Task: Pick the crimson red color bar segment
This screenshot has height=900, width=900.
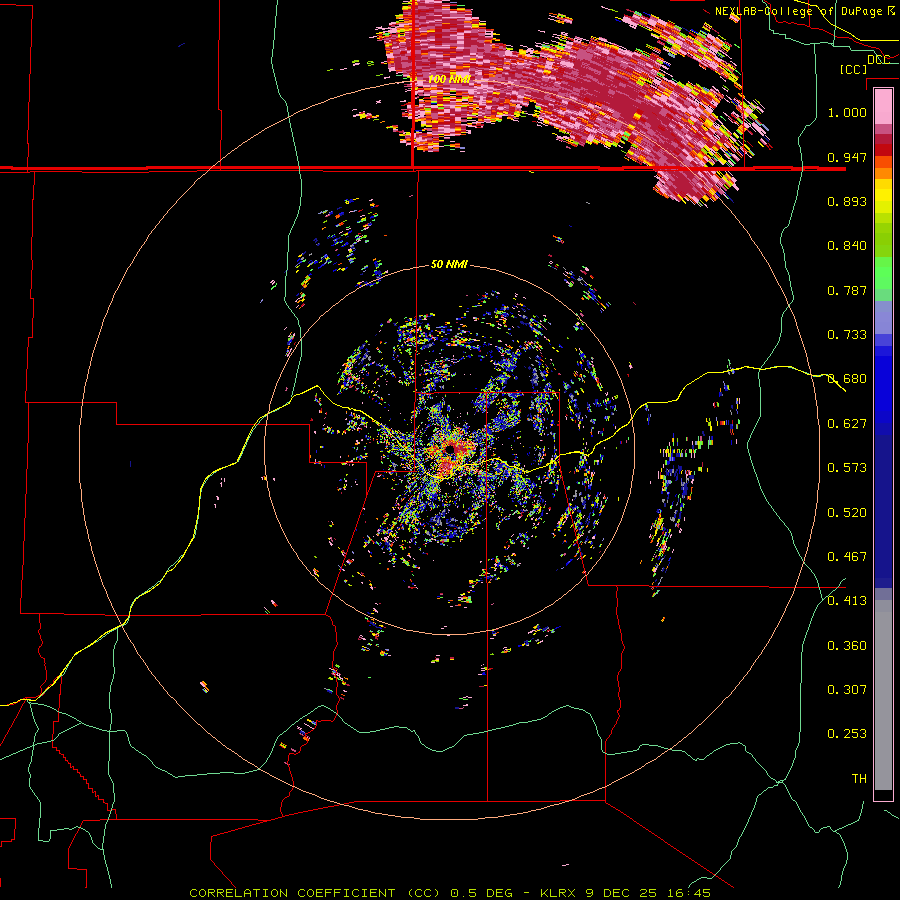Action: tap(883, 139)
